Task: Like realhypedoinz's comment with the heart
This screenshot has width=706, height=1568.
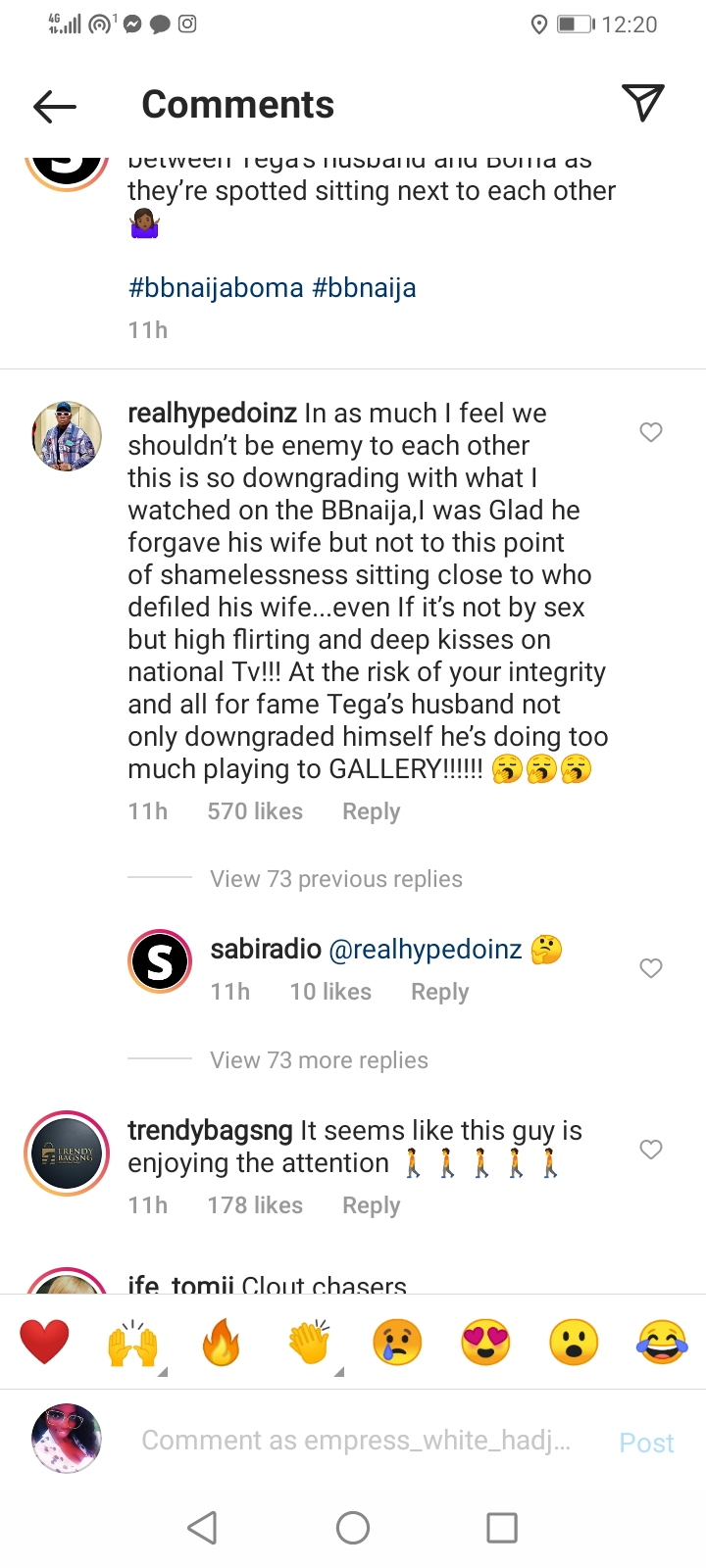Action: pos(651,432)
